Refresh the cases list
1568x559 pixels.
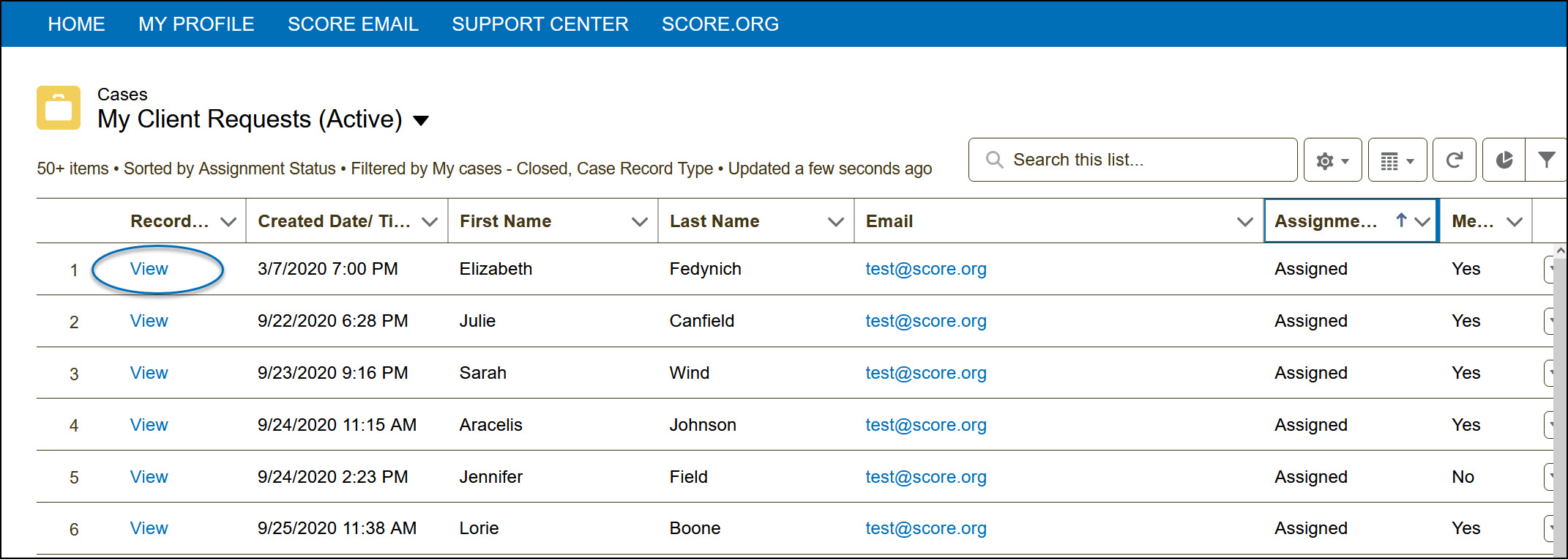(x=1455, y=160)
